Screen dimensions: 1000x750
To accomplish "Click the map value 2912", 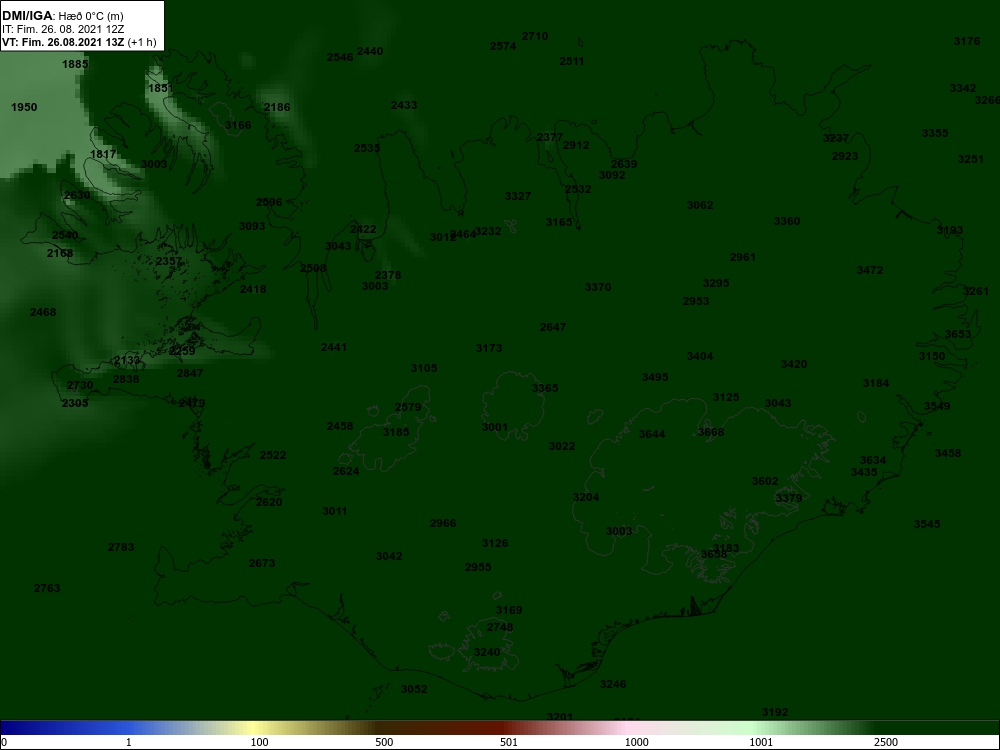I will 577,145.
